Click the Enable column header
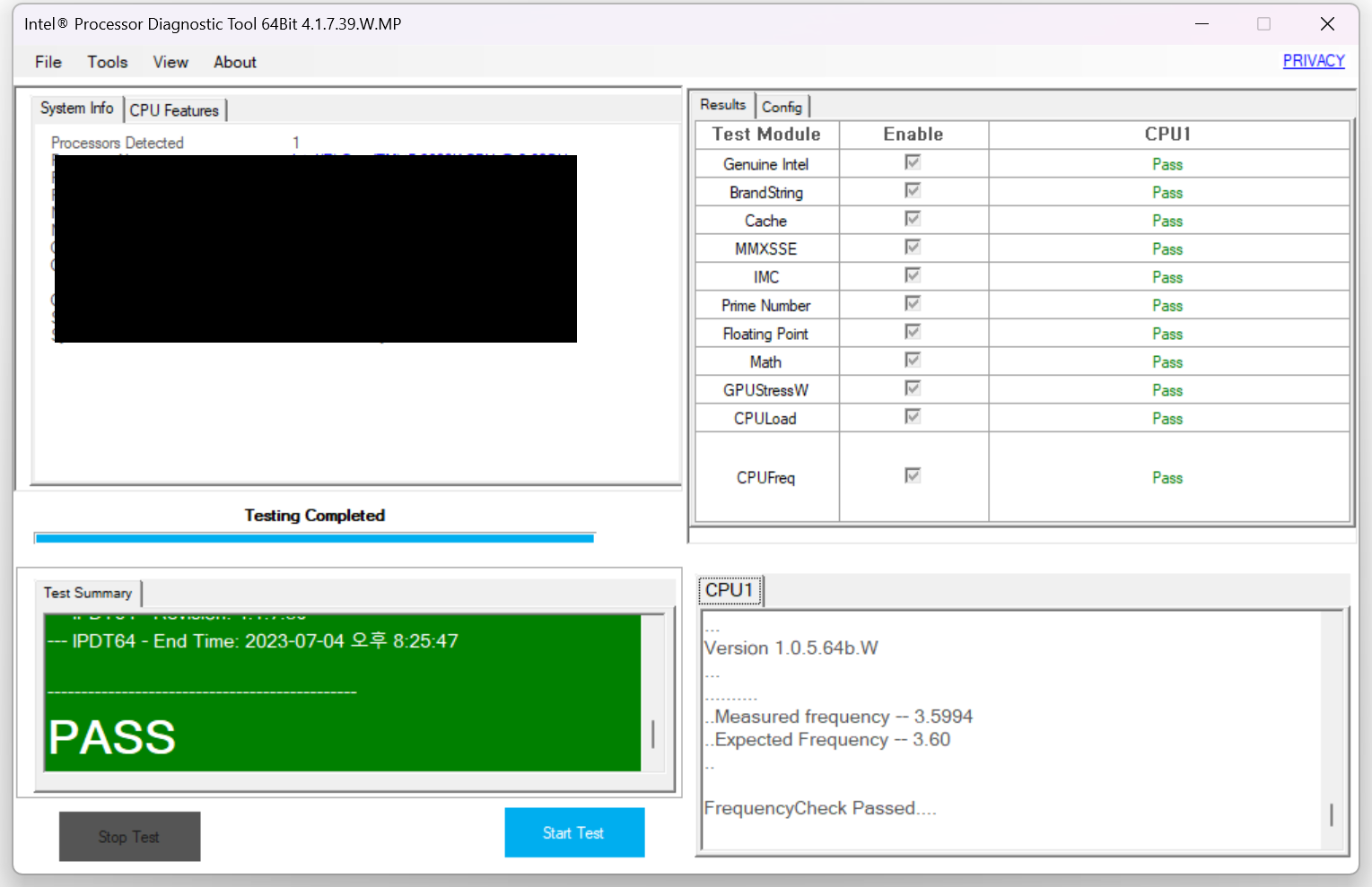Image resolution: width=1372 pixels, height=887 pixels. 913,135
